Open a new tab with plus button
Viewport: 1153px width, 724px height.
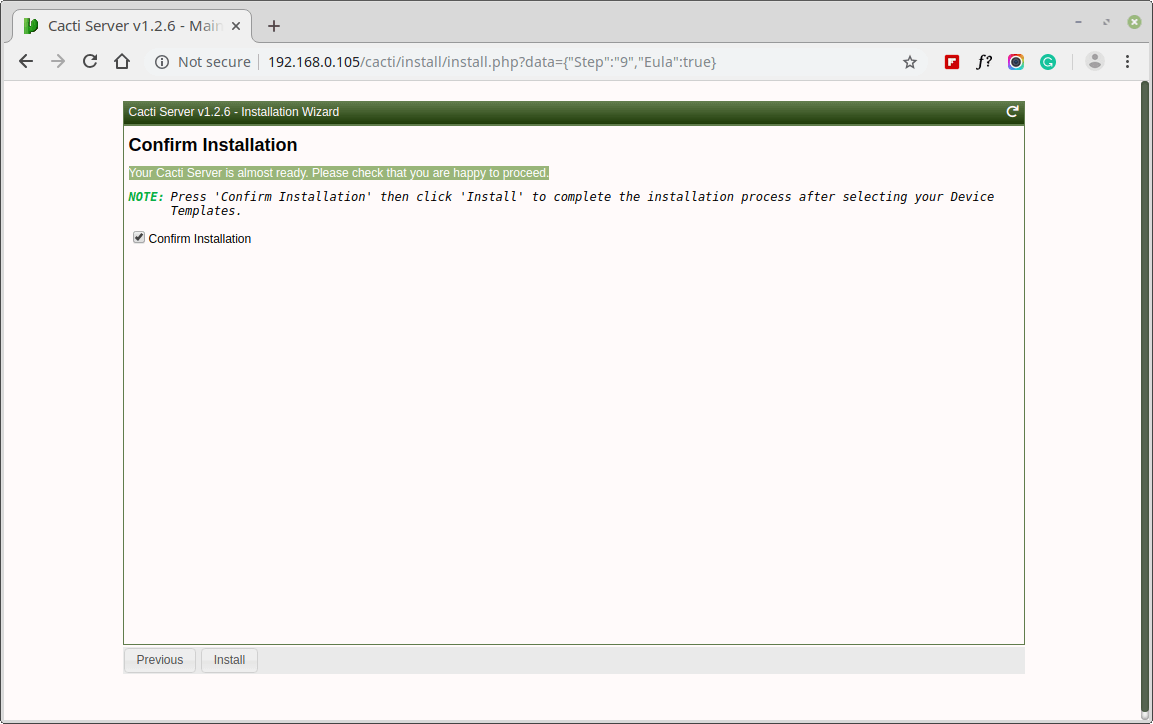pyautogui.click(x=274, y=26)
